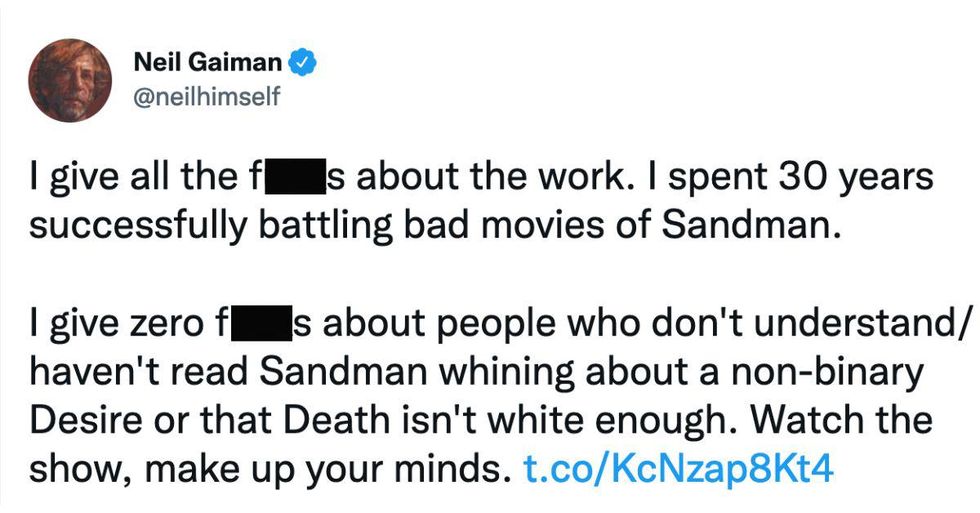Click the black censor bar after "zero"
Viewport: 980px width, 513px height.
257,325
